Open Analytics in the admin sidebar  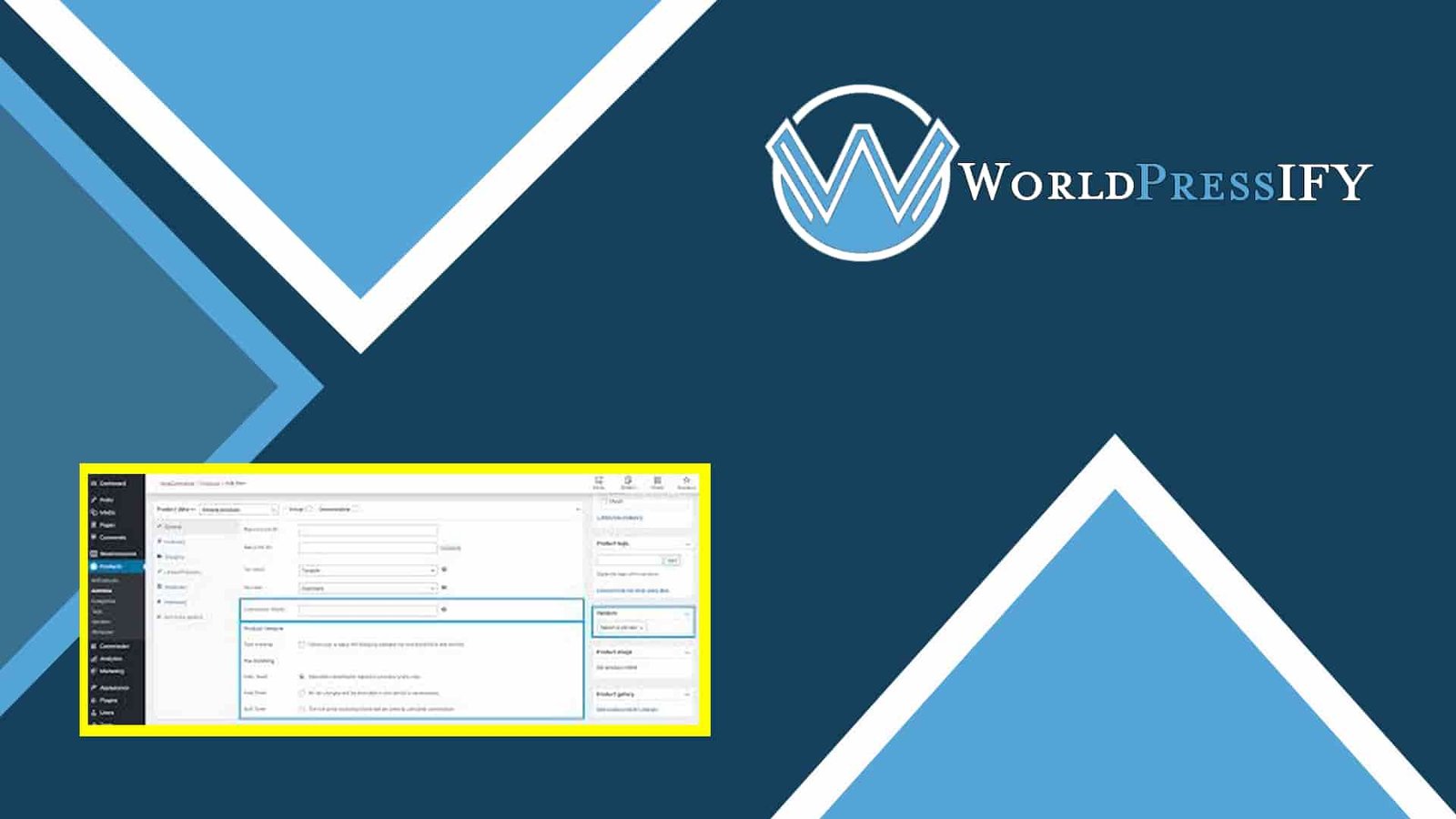(x=110, y=658)
